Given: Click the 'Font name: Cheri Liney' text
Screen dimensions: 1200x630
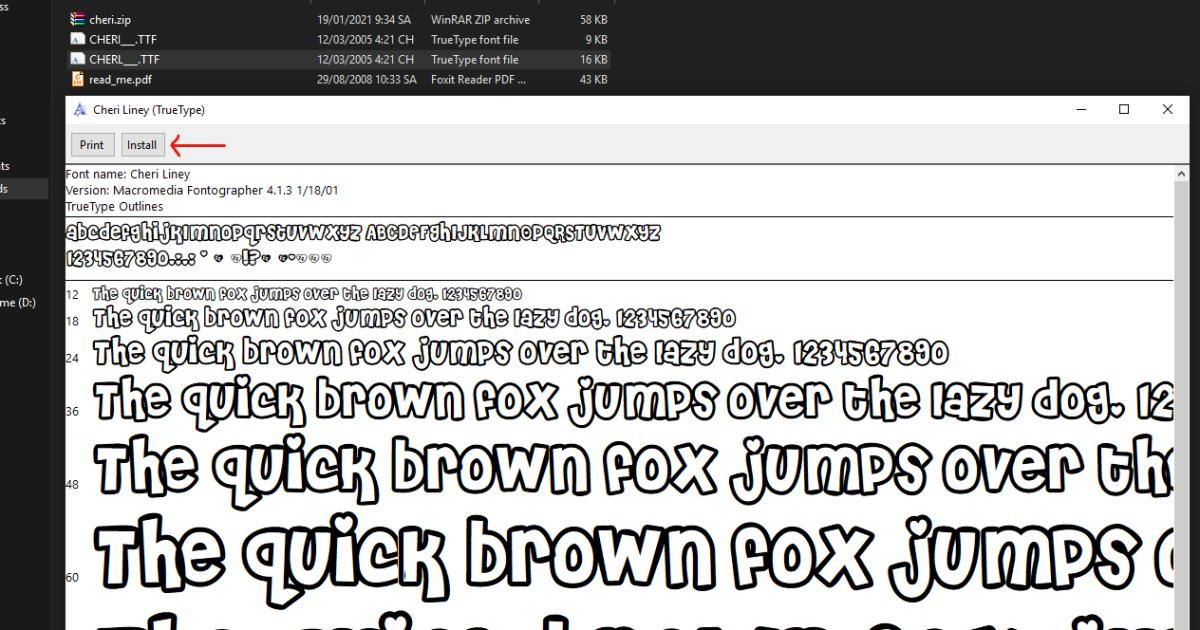Looking at the screenshot, I should pos(128,174).
